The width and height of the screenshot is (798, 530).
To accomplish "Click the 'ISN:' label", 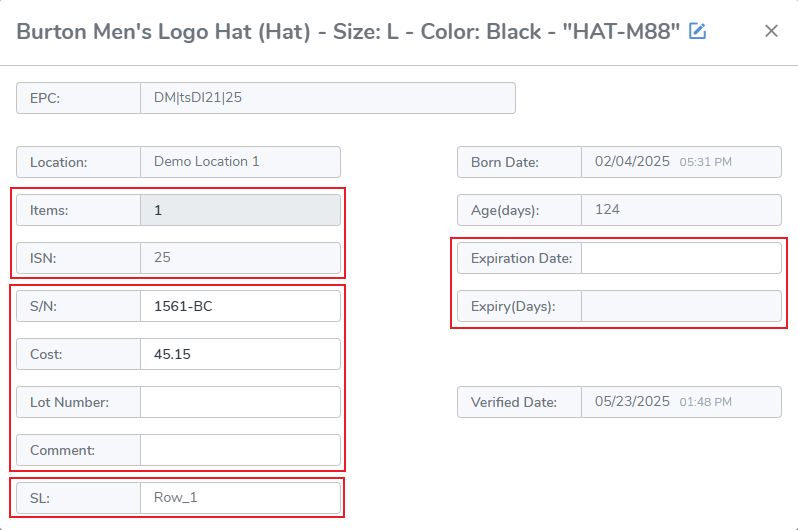I will coord(43,258).
